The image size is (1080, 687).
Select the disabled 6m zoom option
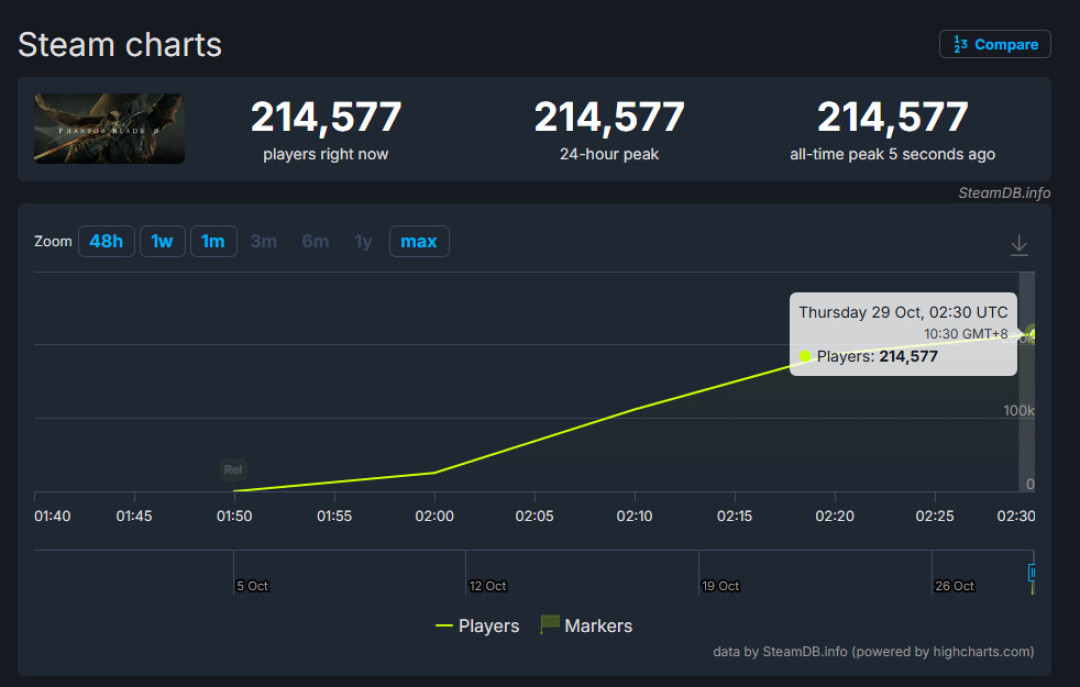click(x=315, y=241)
